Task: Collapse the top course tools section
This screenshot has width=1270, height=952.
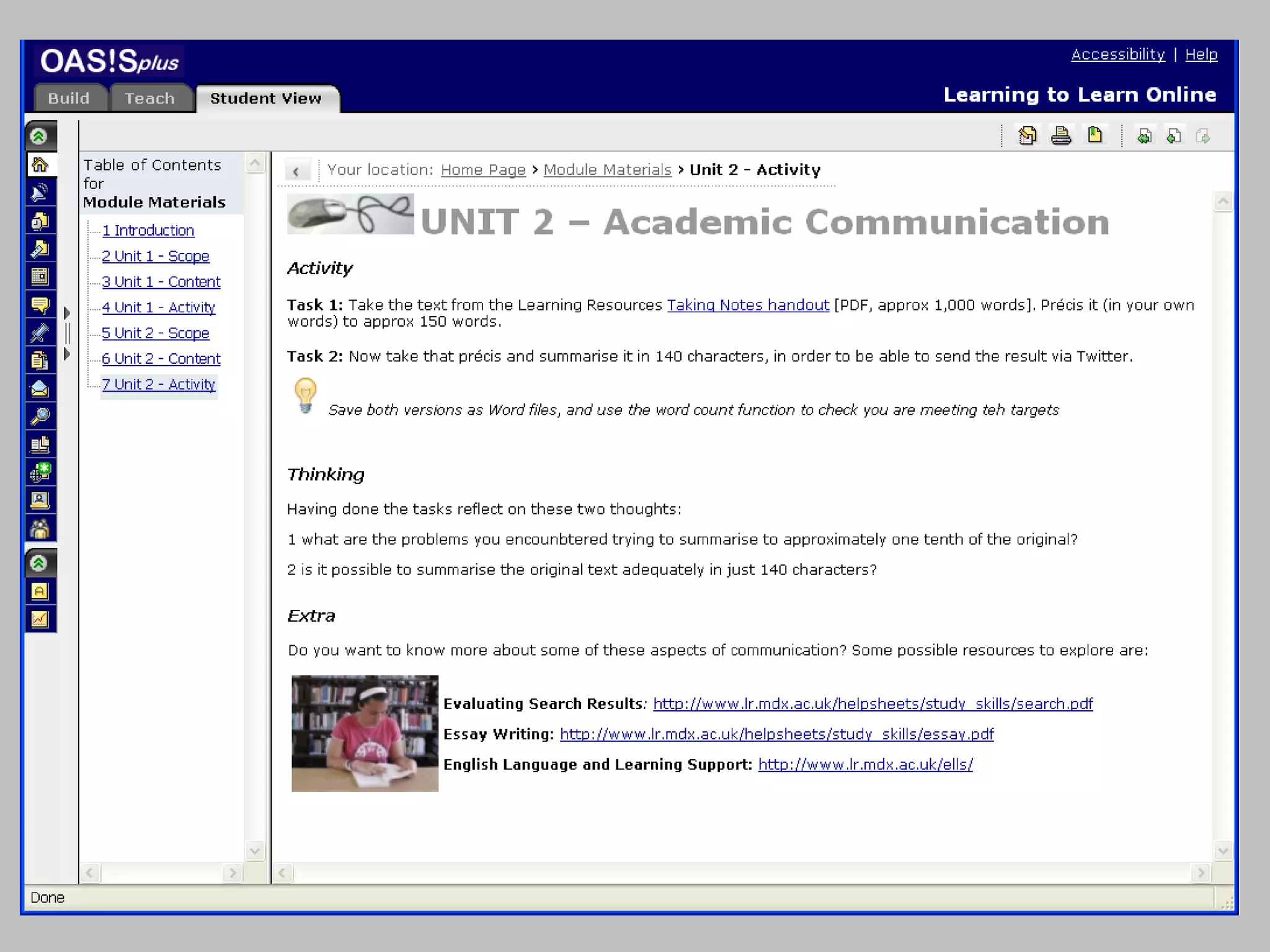Action: click(39, 136)
